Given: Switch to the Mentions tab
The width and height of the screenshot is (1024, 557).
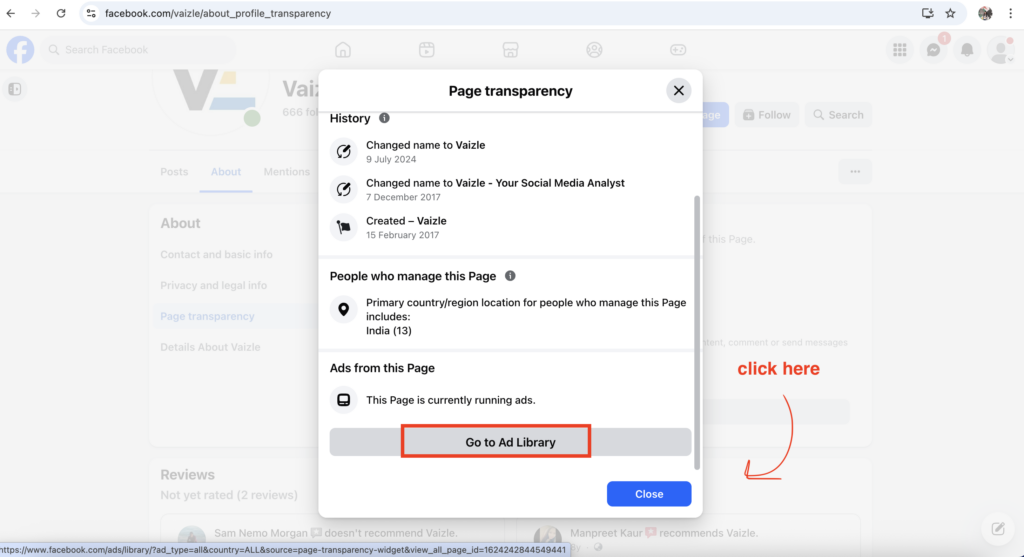Looking at the screenshot, I should click(286, 172).
